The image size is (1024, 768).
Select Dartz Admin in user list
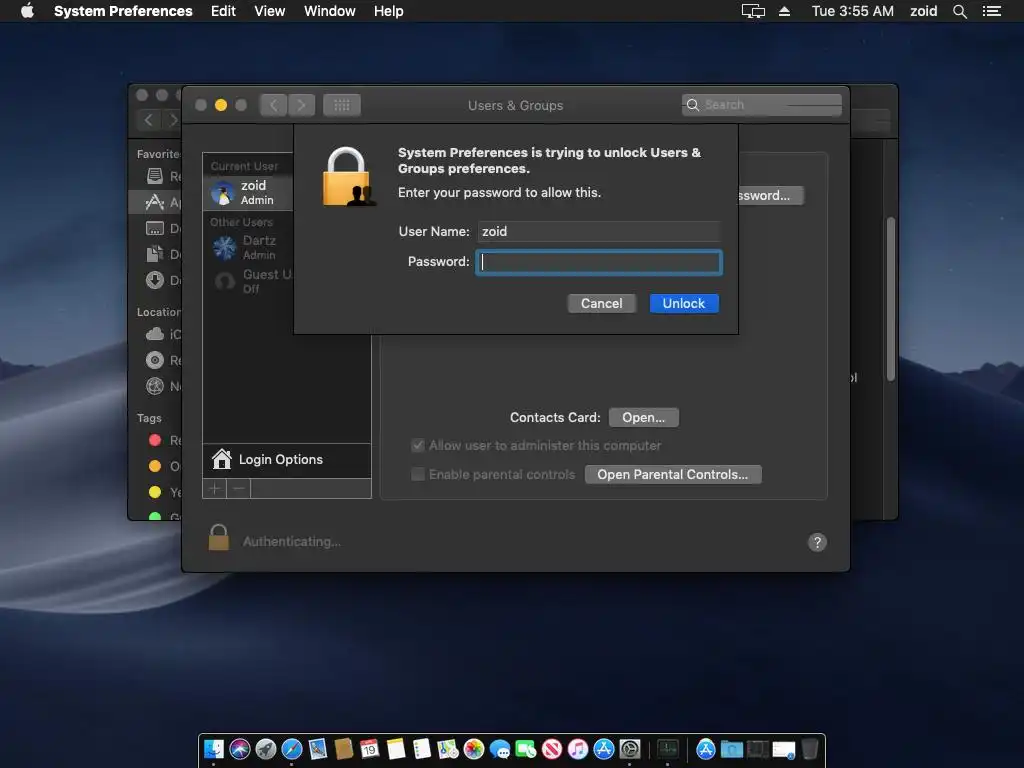click(x=248, y=248)
